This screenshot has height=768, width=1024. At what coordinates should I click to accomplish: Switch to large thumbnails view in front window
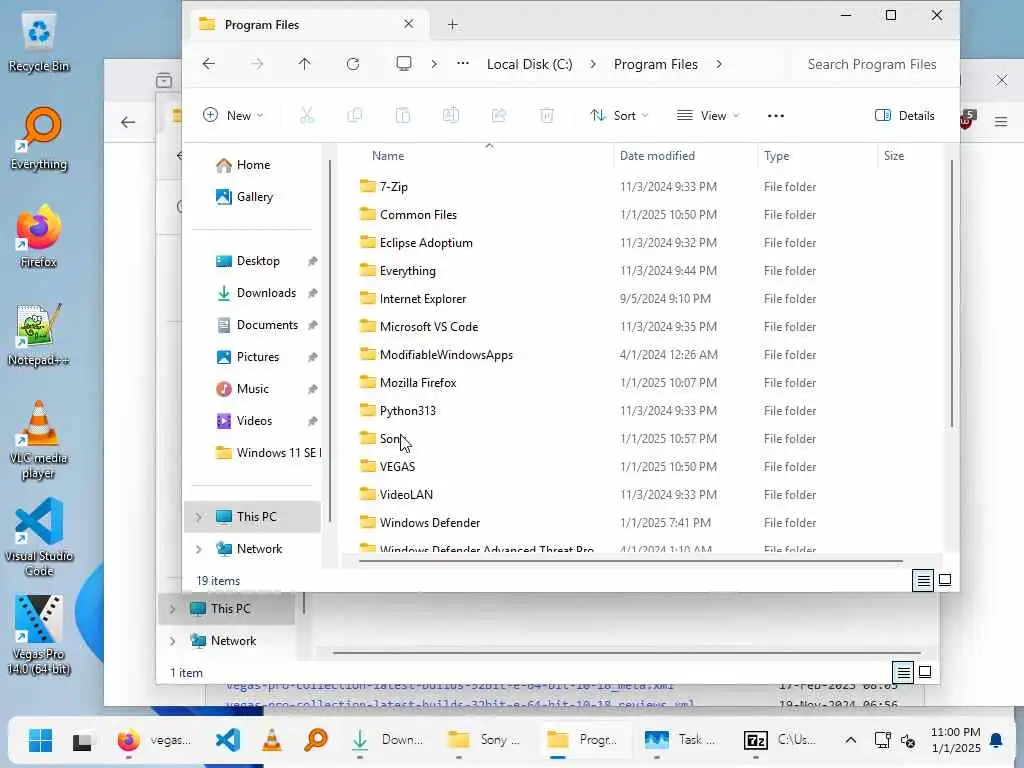(944, 580)
